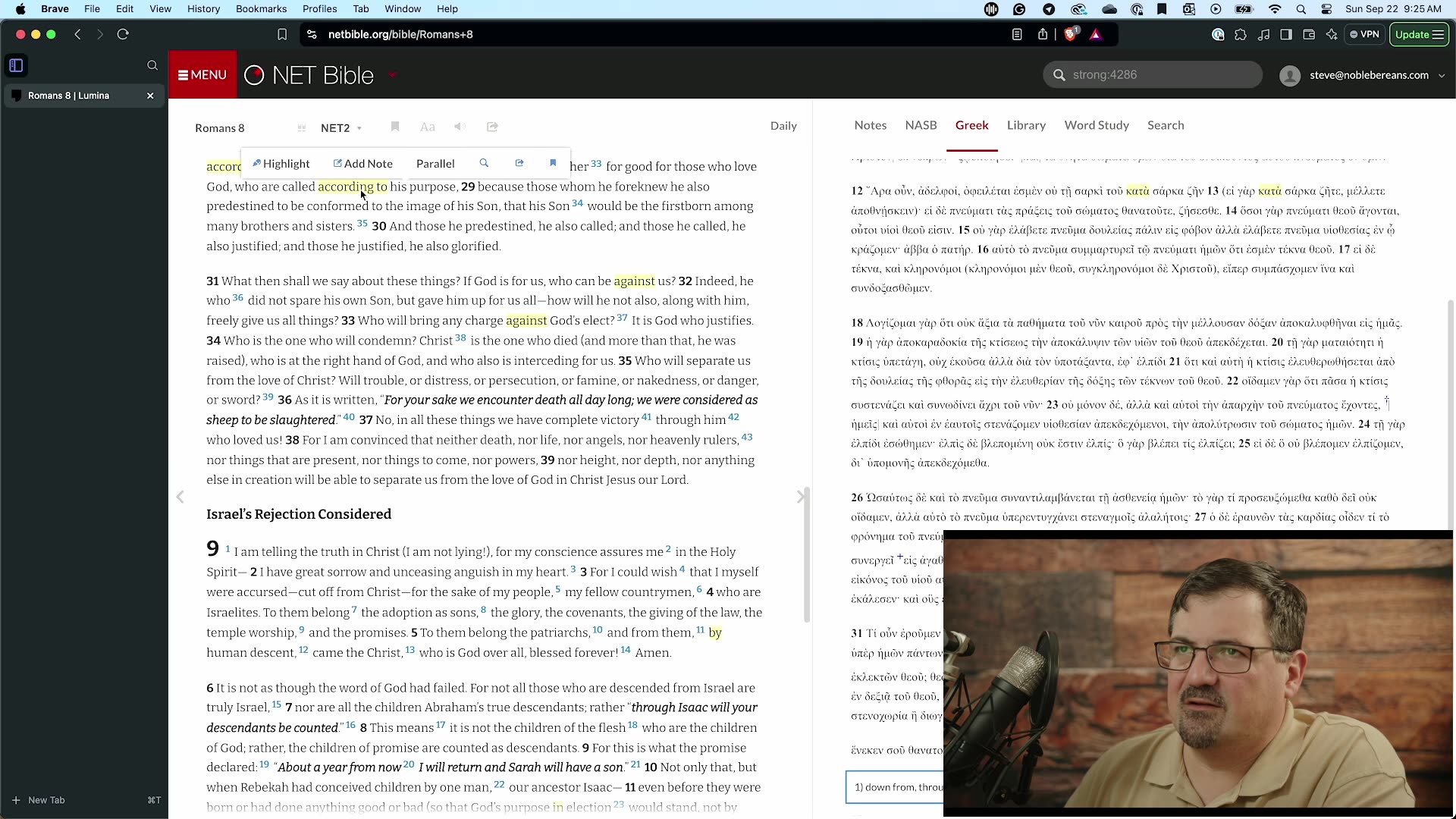Click the search magnifier in the verse popup

[484, 163]
